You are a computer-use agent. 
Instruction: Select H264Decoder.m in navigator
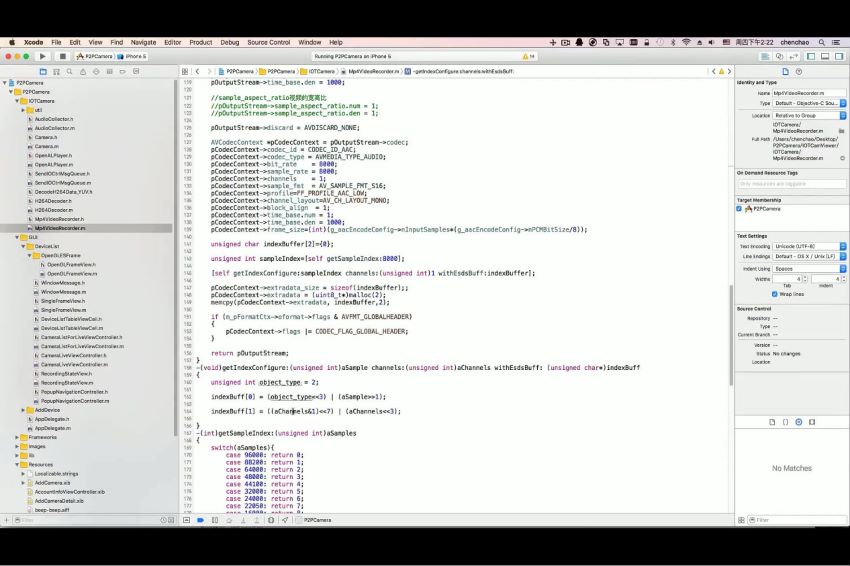54,210
